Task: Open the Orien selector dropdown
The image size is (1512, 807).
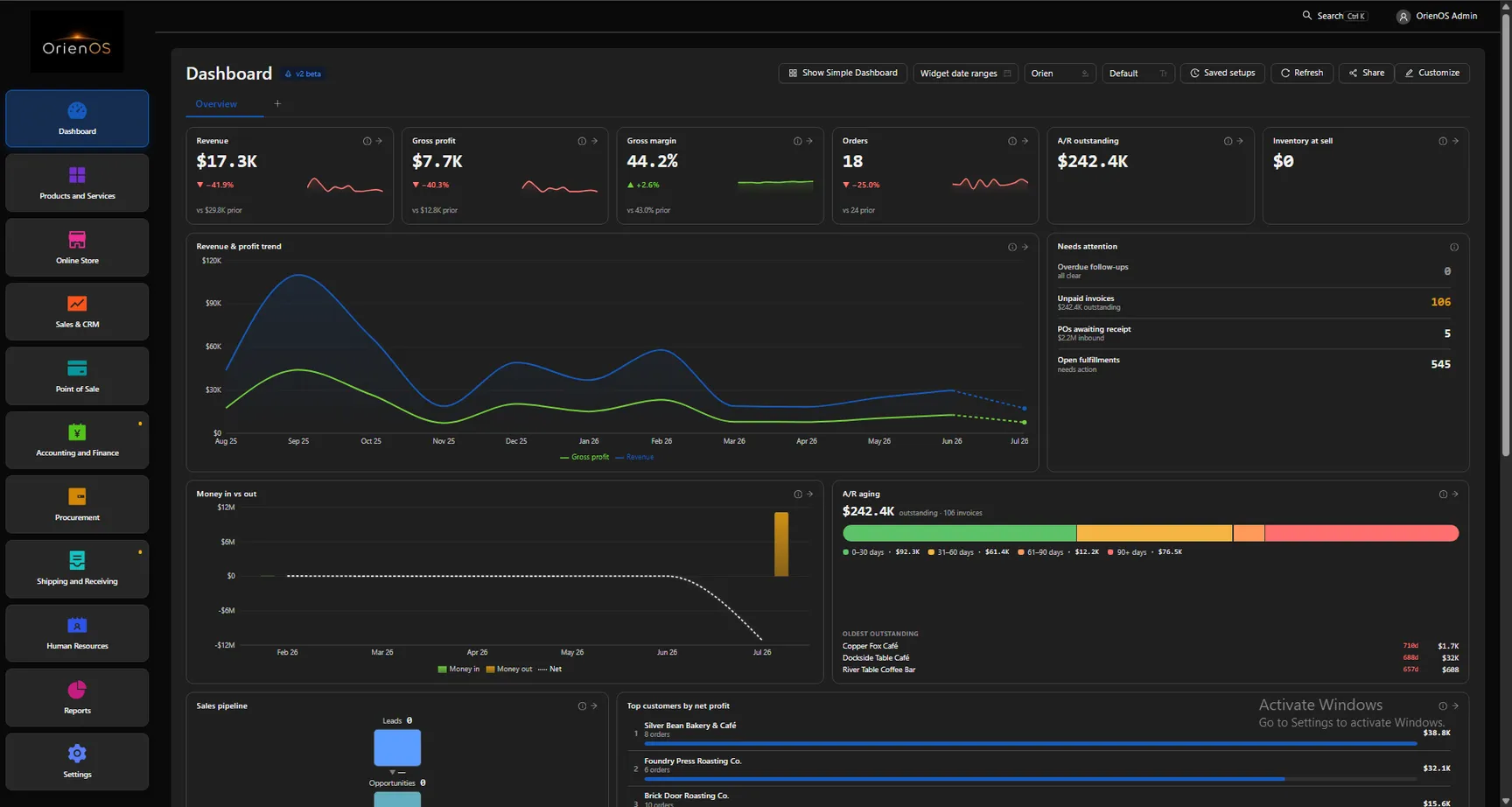Action: point(1060,74)
